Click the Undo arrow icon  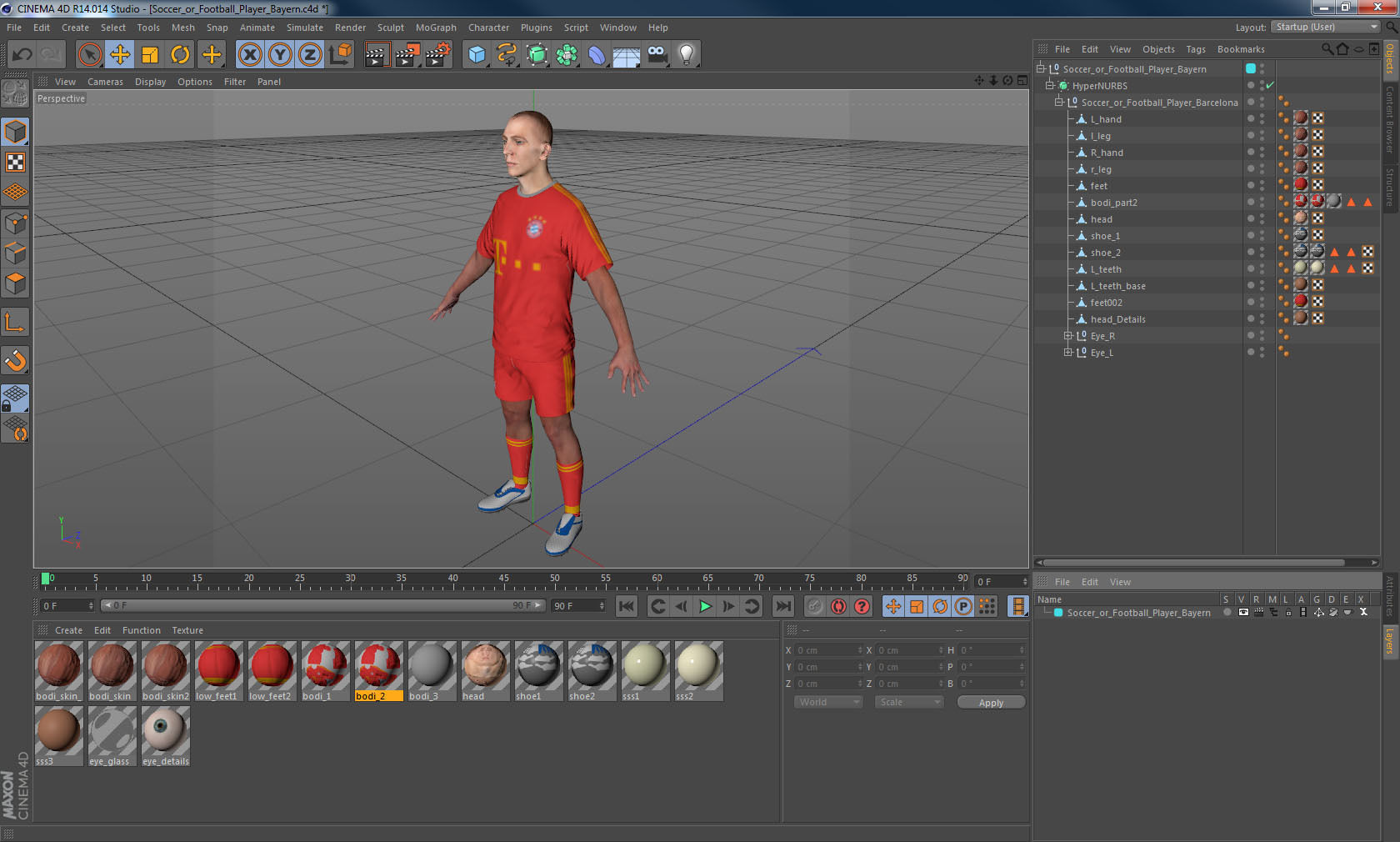pos(22,55)
